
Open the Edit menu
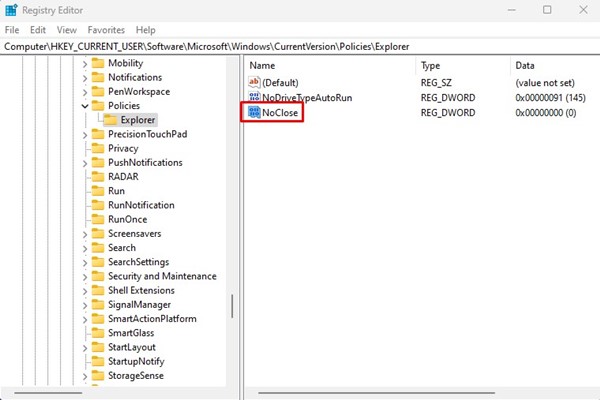pos(38,30)
